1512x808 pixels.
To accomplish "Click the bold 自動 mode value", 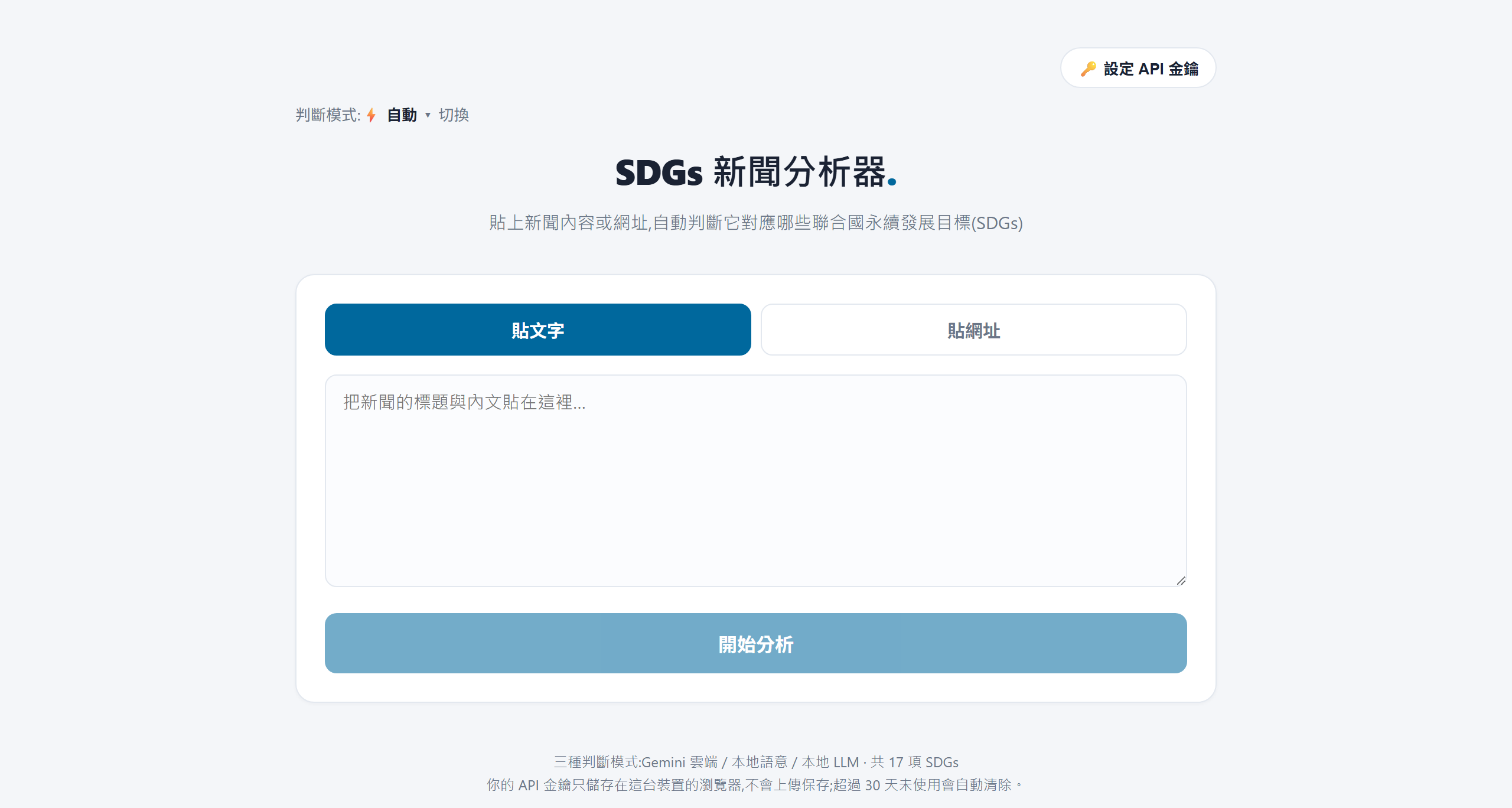I will click(x=402, y=115).
